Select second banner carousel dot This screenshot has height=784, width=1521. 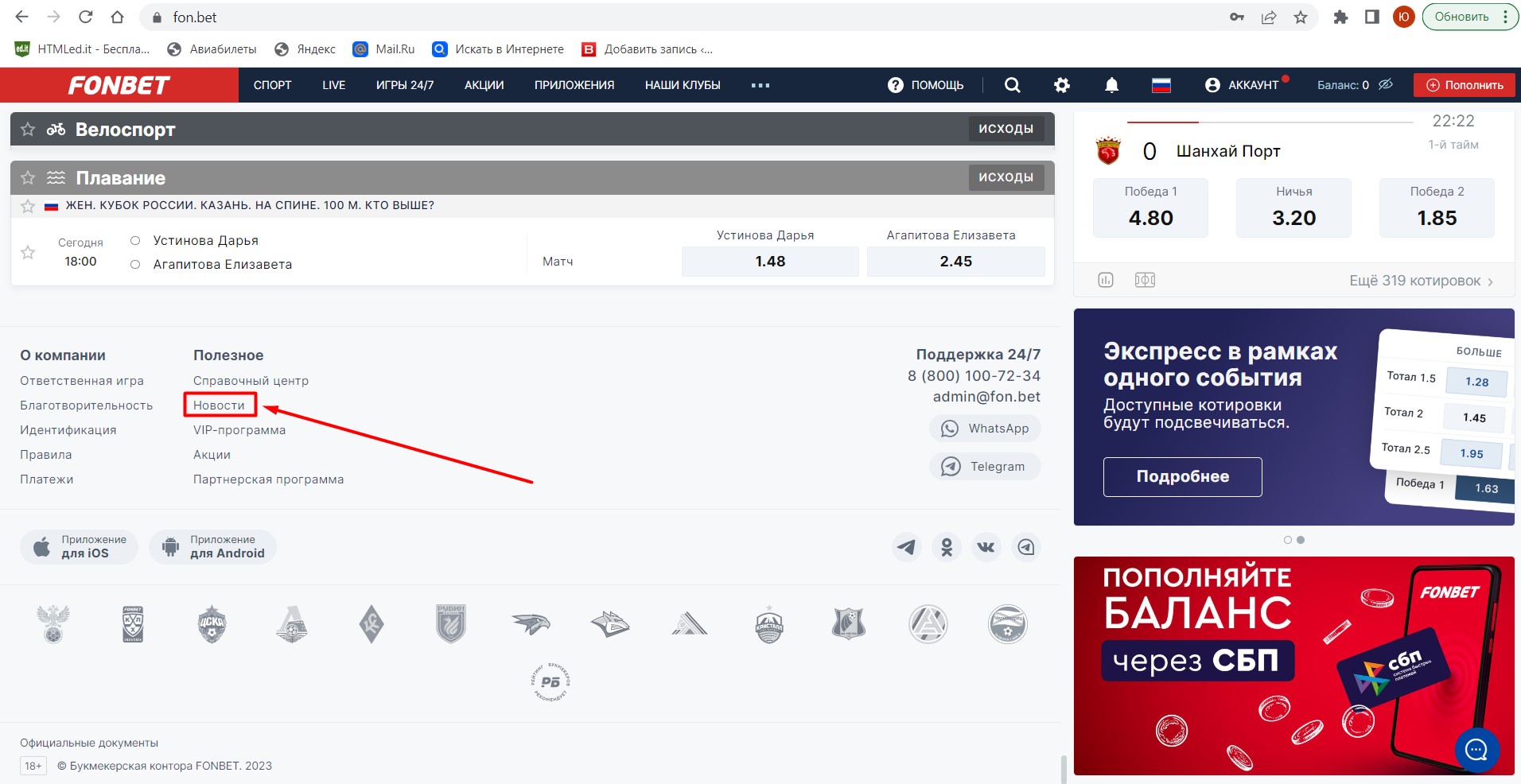pyautogui.click(x=1301, y=540)
